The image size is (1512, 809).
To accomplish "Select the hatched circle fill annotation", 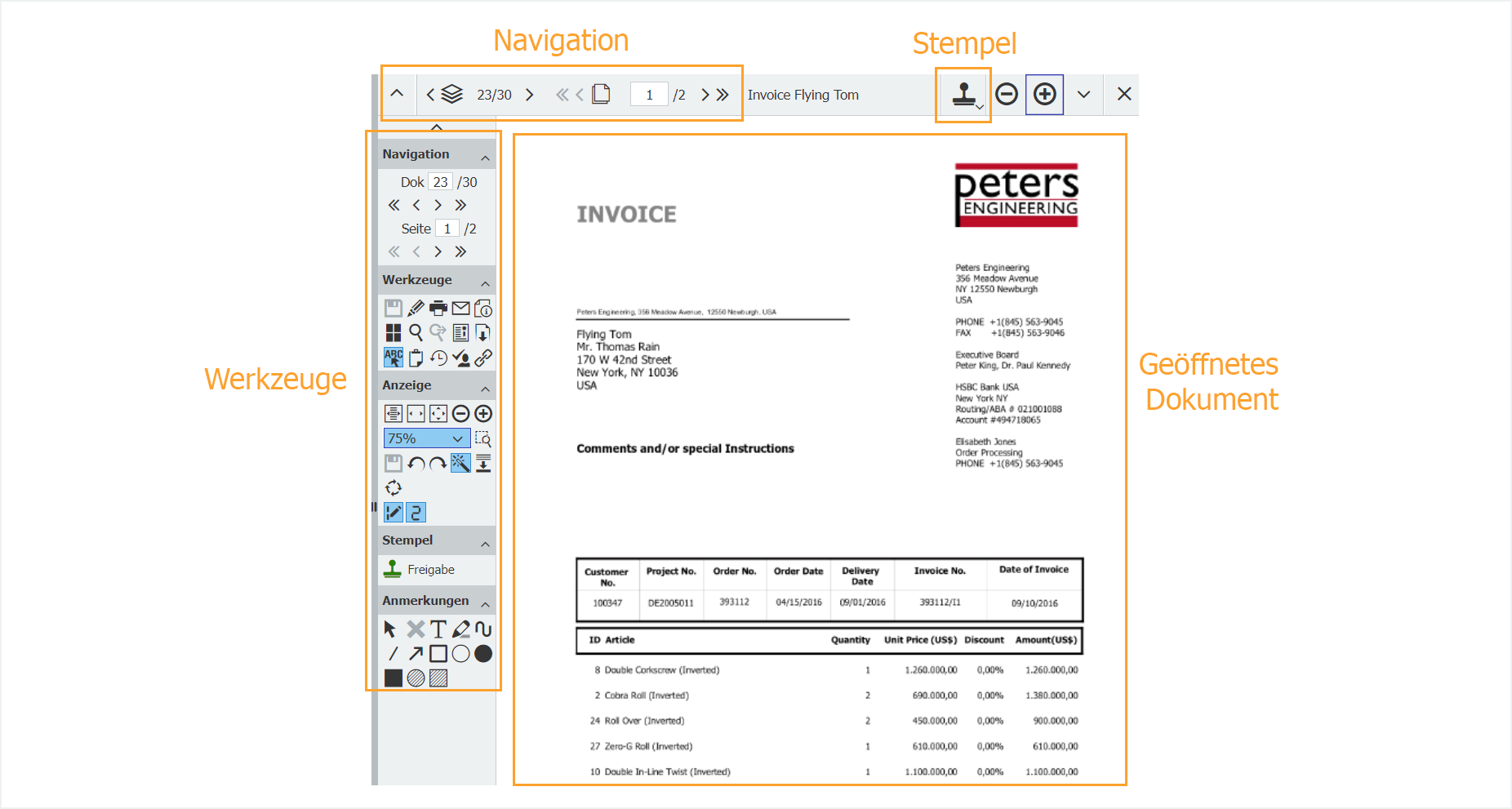I will tap(416, 678).
